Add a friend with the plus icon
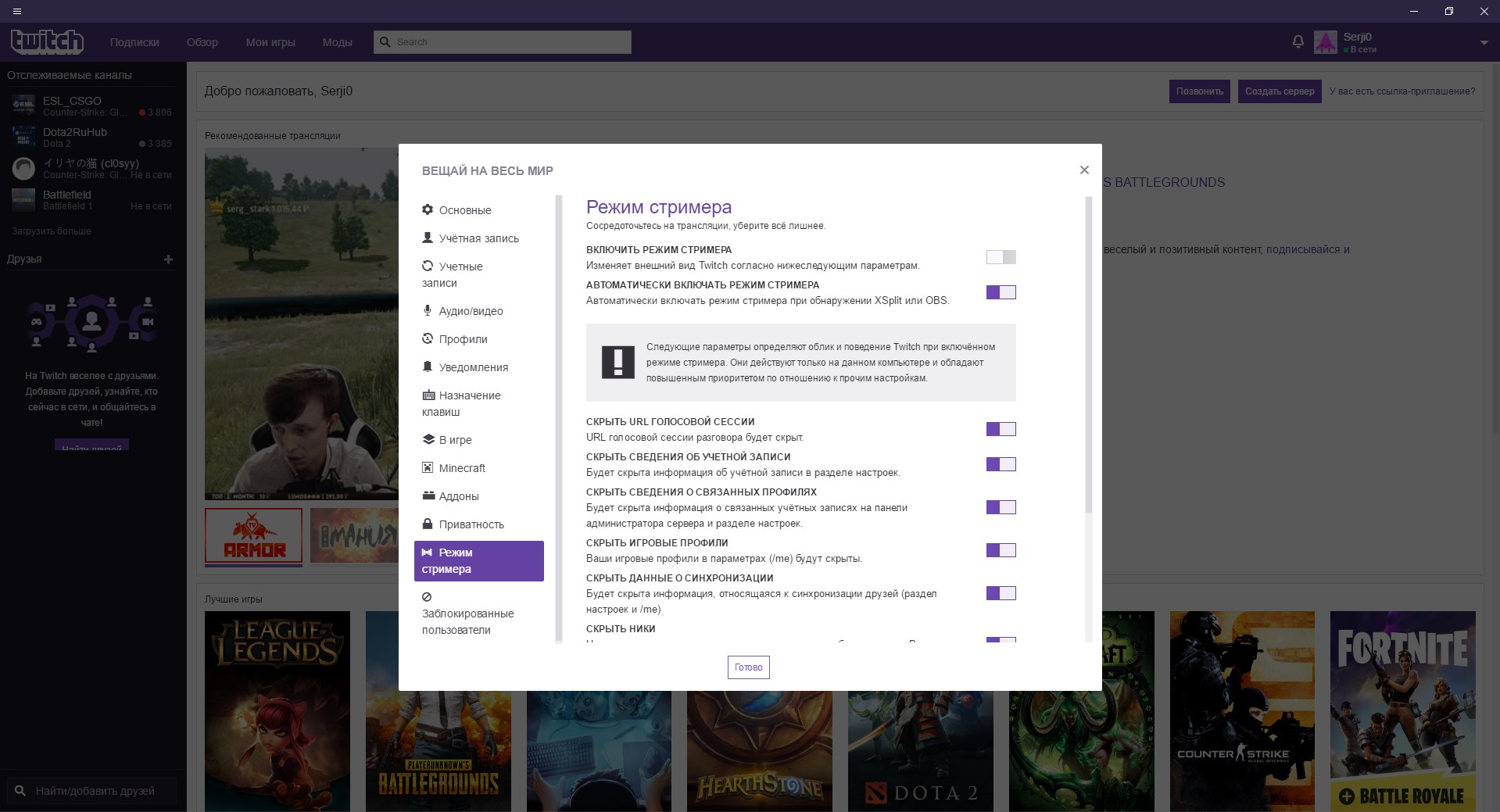Image resolution: width=1500 pixels, height=812 pixels. 168,259
